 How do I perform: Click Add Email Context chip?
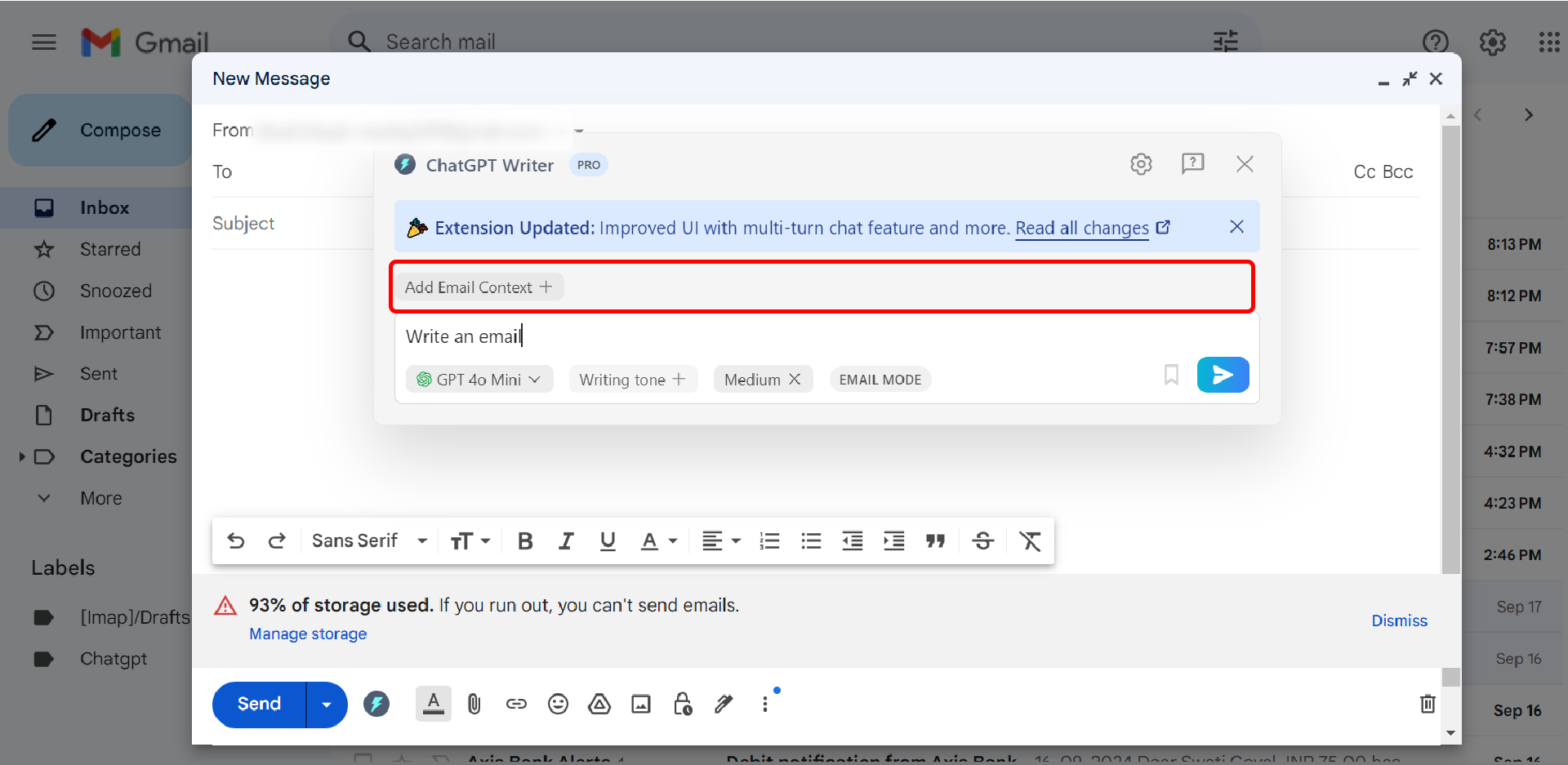pyautogui.click(x=479, y=287)
